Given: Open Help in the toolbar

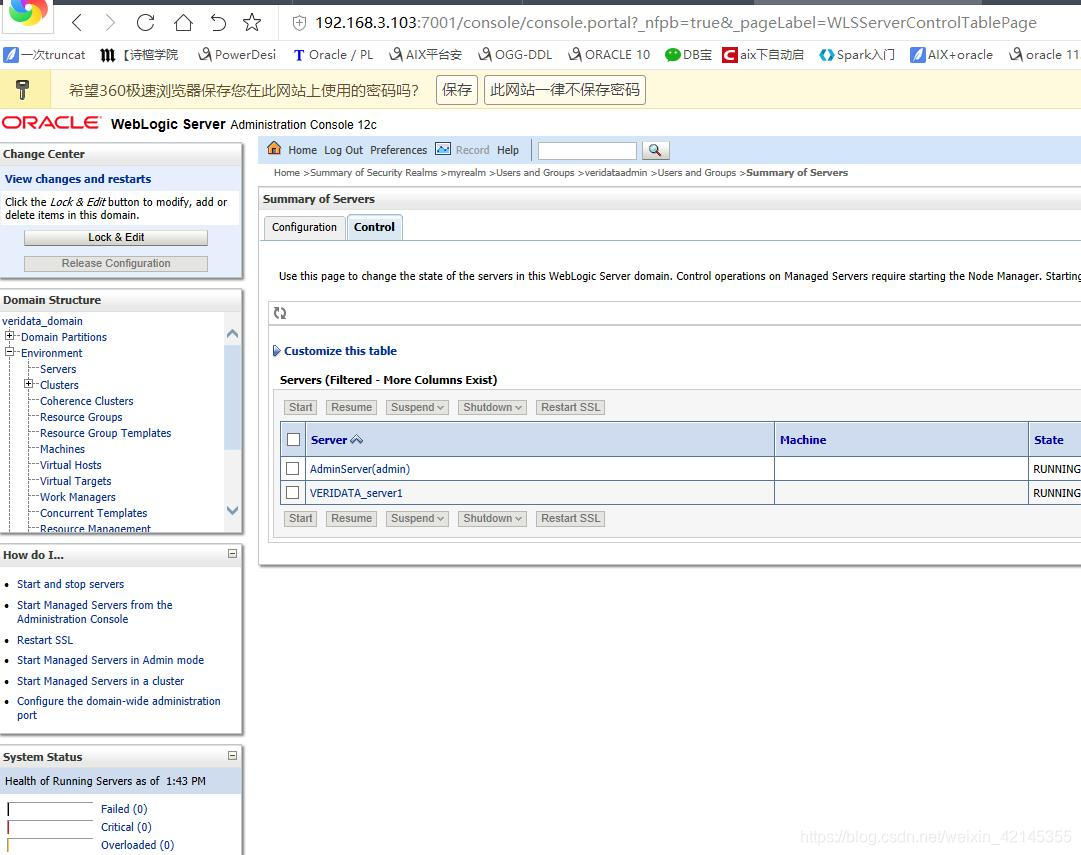Looking at the screenshot, I should pos(508,150).
